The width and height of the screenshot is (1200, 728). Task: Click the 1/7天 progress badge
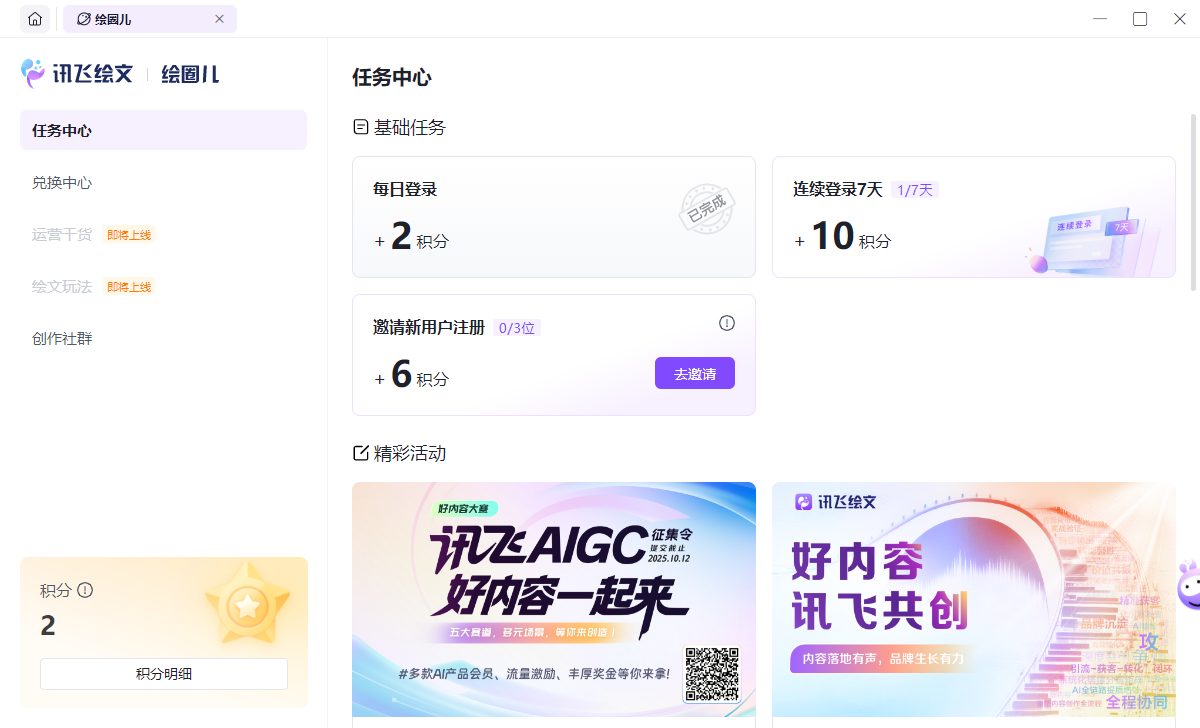915,190
